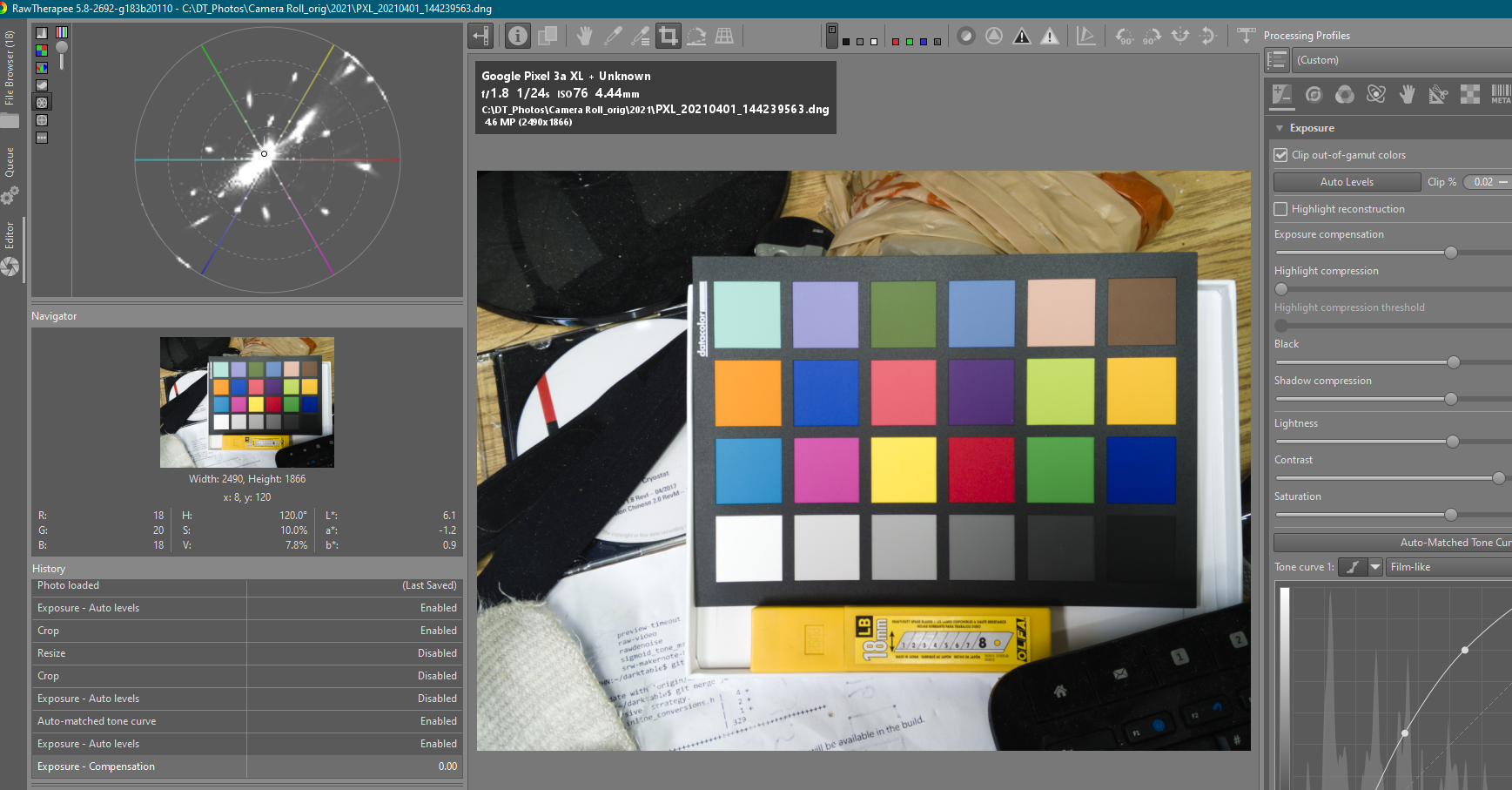
Task: Show the vectorscope hue-saturation scope type
Action: coord(42,102)
